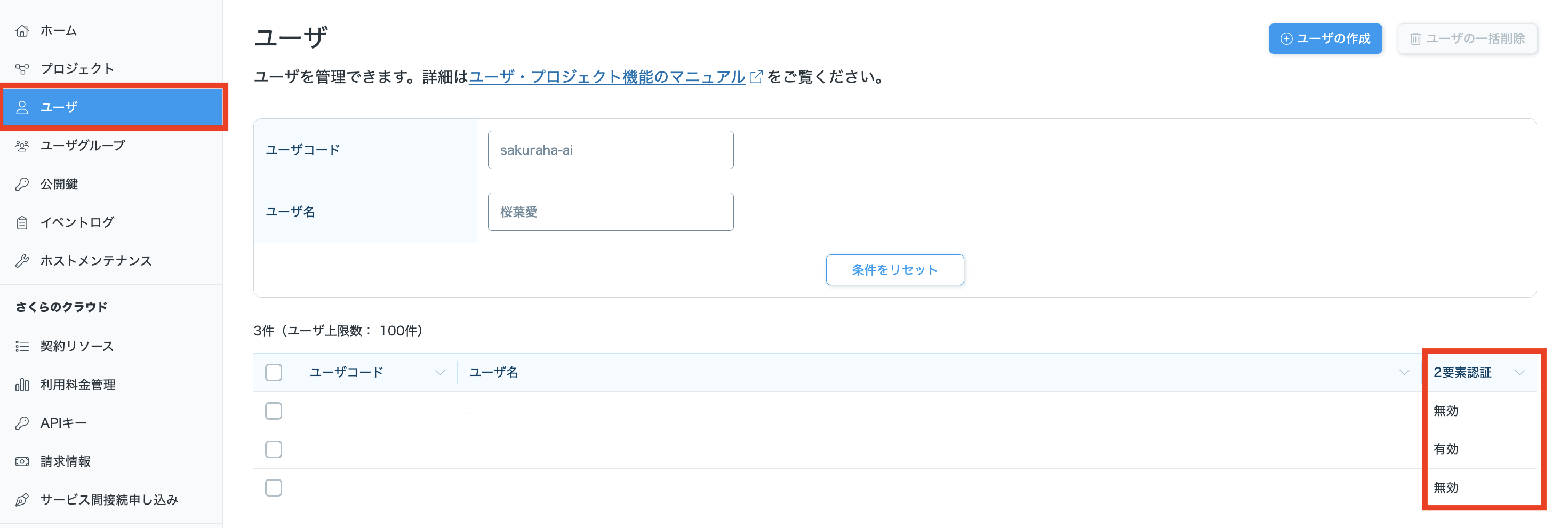This screenshot has height=528, width=1568.
Task: Check the second user row checkbox
Action: click(x=274, y=450)
